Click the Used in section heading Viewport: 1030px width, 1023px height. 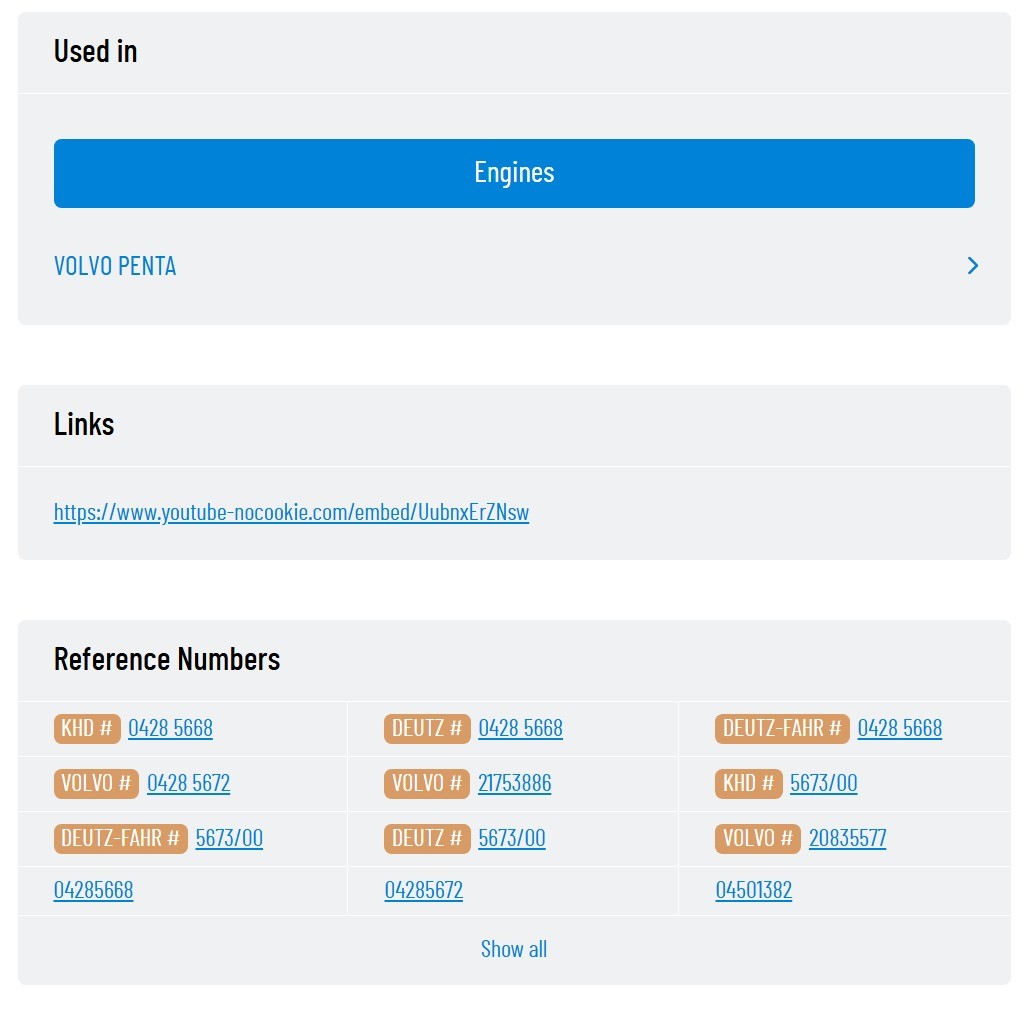click(95, 51)
